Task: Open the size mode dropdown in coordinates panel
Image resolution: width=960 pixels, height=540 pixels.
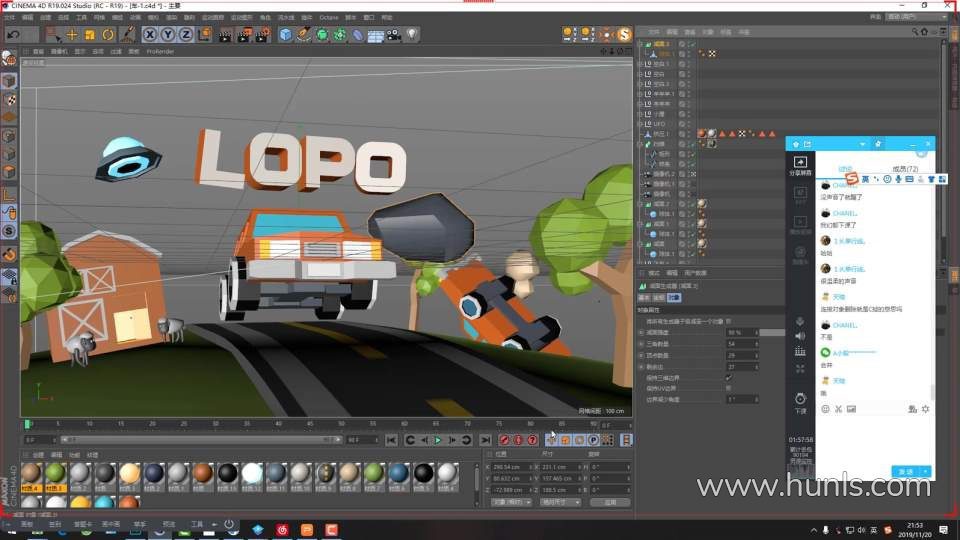Action: click(x=561, y=502)
